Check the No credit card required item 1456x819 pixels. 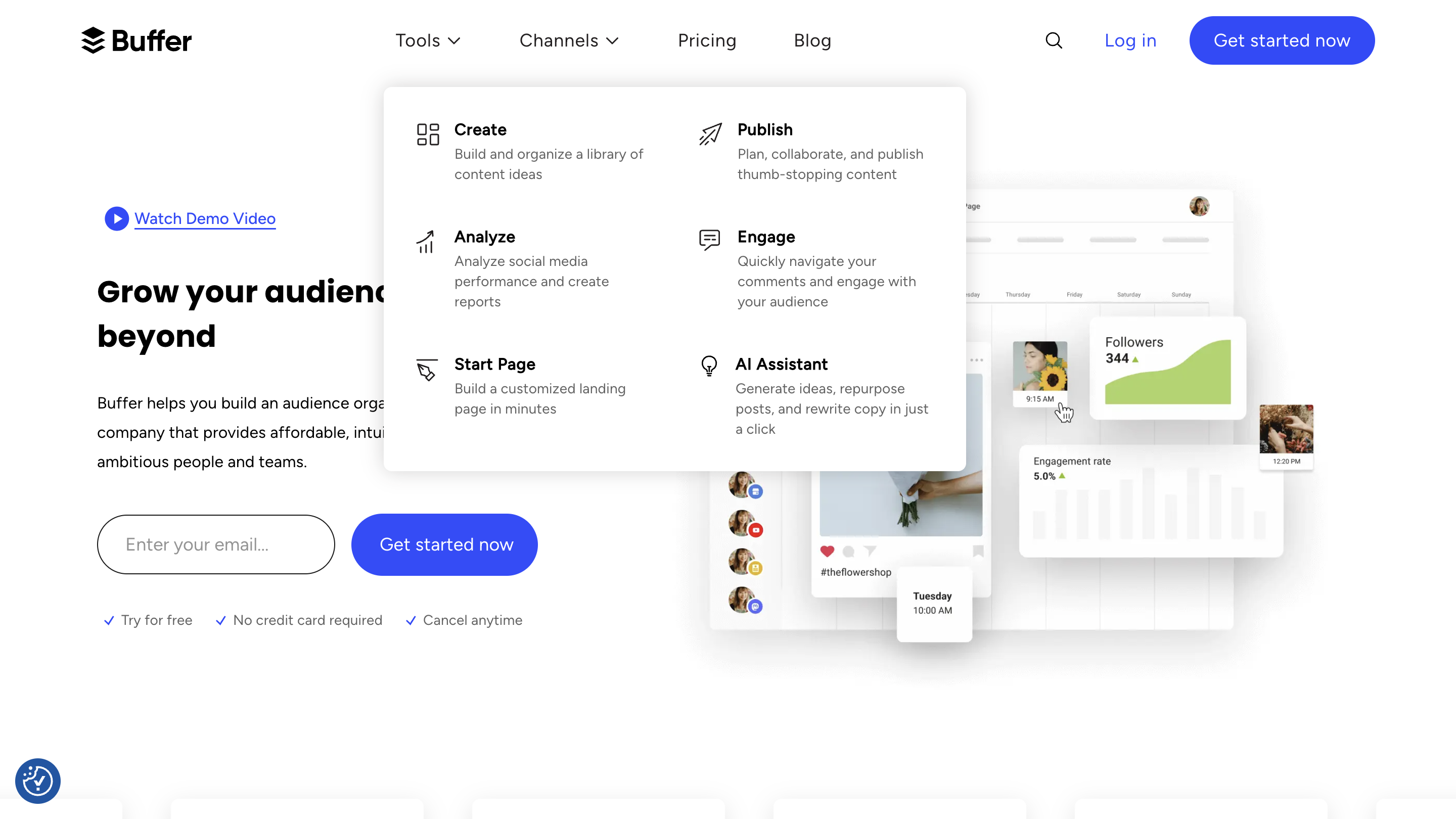[x=307, y=620]
